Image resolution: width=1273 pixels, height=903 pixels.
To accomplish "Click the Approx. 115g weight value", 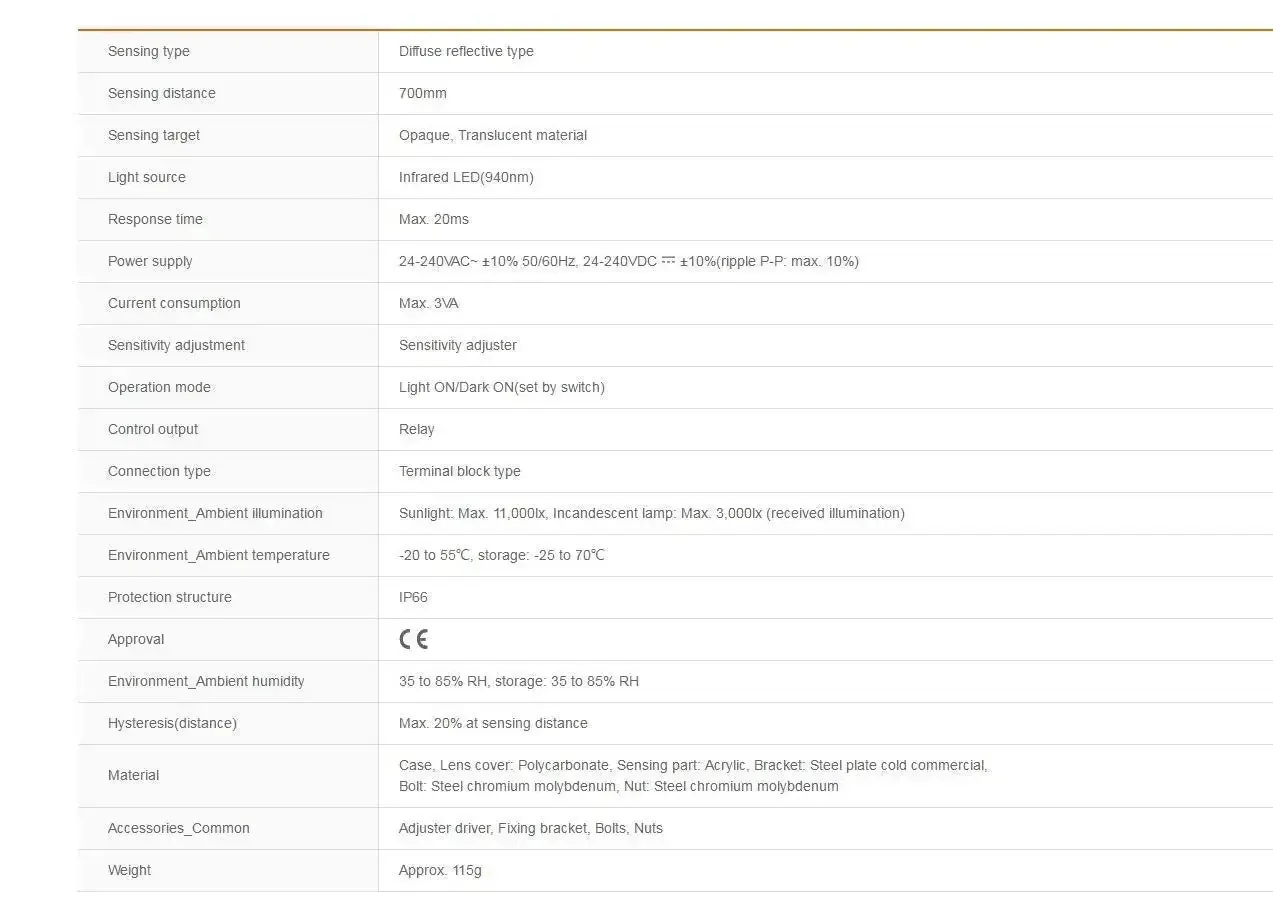I will pyautogui.click(x=440, y=870).
